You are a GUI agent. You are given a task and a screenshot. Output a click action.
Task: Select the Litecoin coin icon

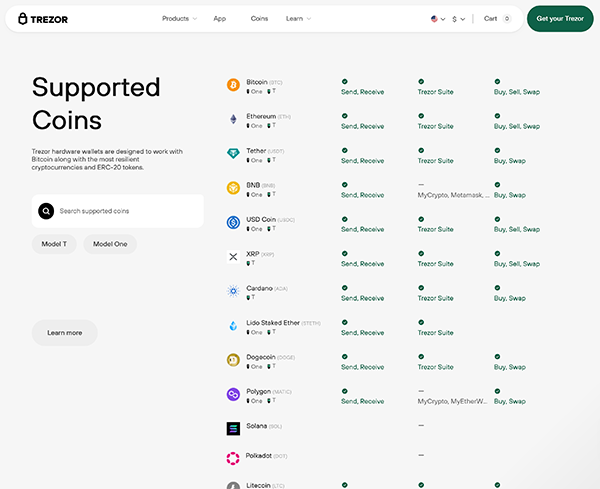(x=233, y=485)
